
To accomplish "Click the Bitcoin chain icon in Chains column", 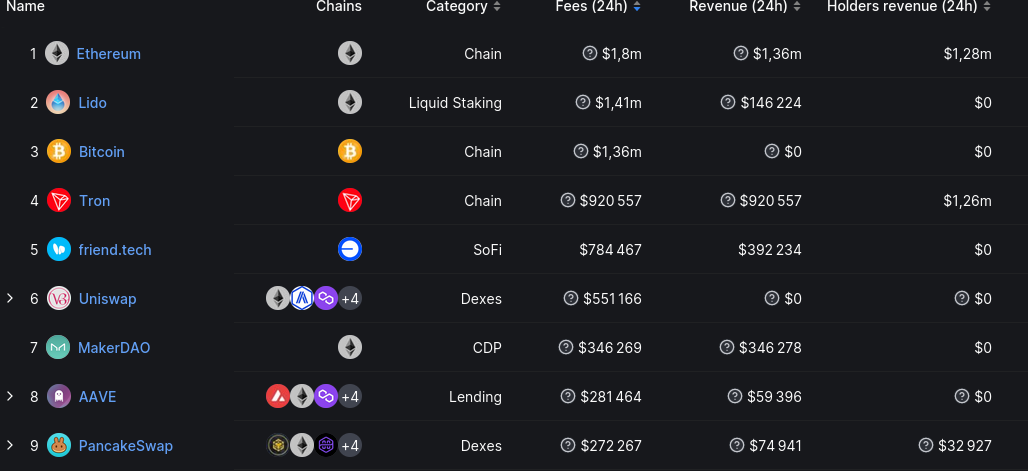I will tap(350, 152).
